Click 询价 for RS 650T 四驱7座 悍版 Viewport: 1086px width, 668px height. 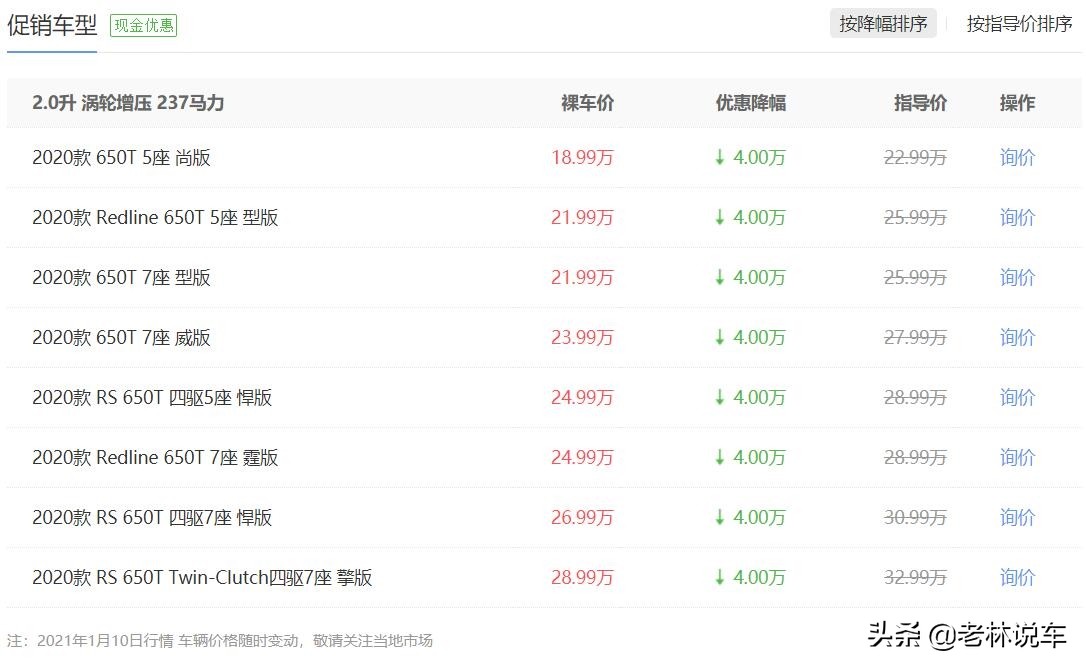[x=1017, y=518]
